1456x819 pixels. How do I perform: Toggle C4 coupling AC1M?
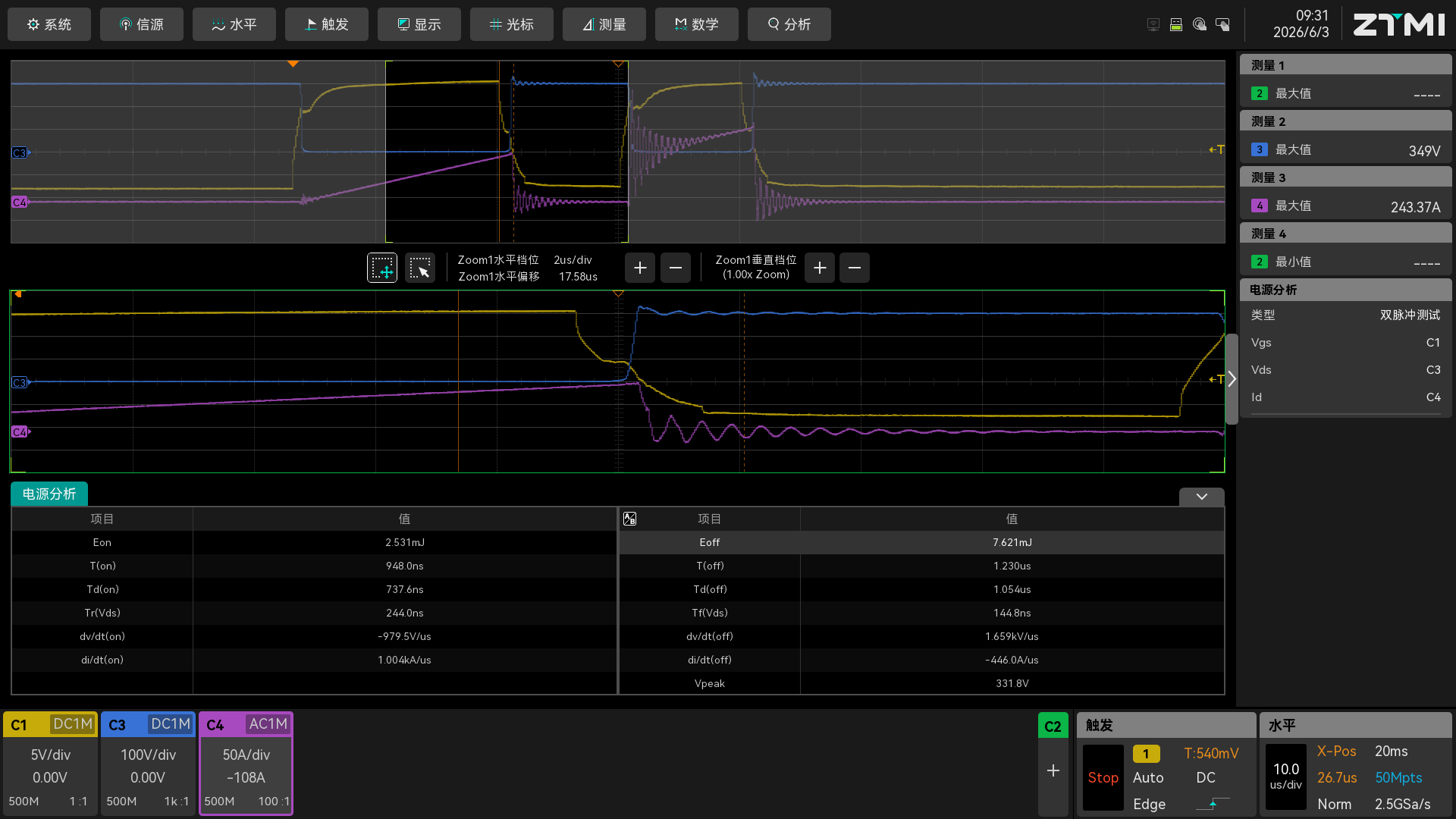[268, 724]
